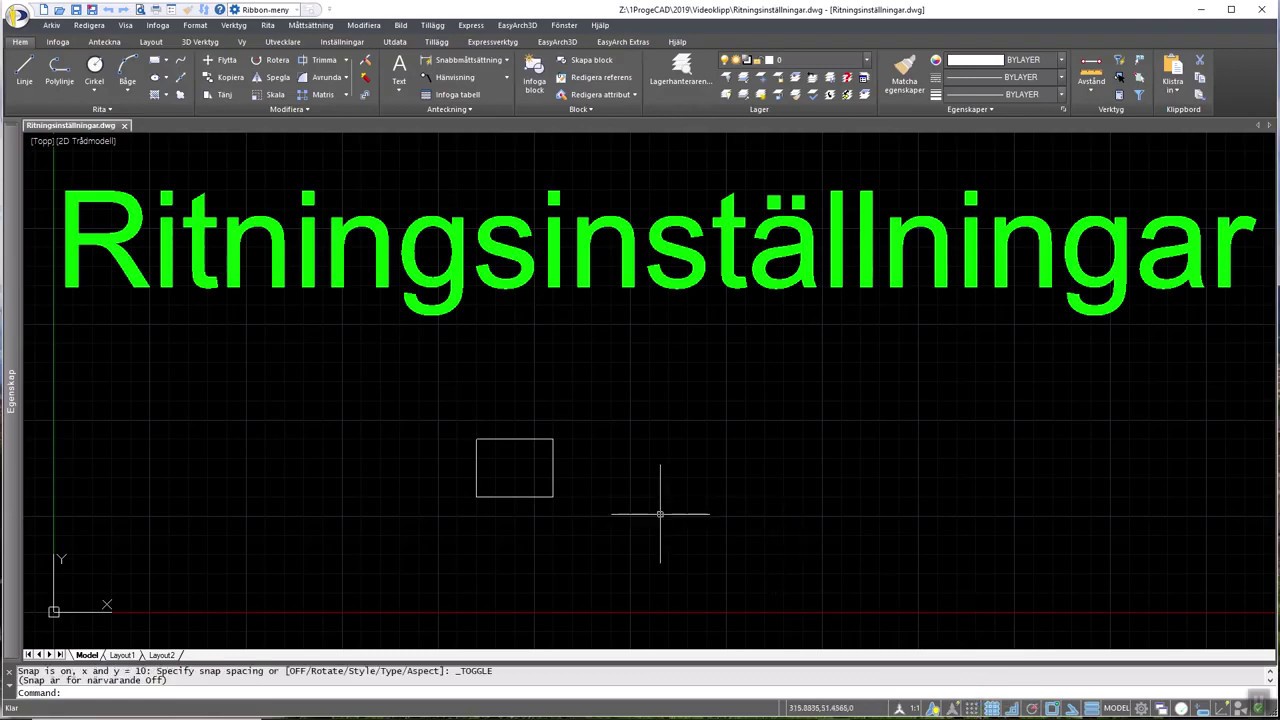Click the Command input line
The width and height of the screenshot is (1280, 720).
640,693
